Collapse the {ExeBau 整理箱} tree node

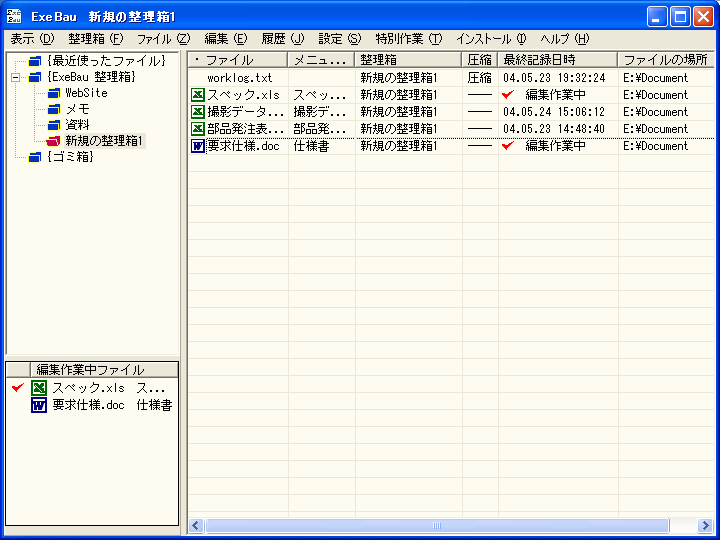[16, 78]
